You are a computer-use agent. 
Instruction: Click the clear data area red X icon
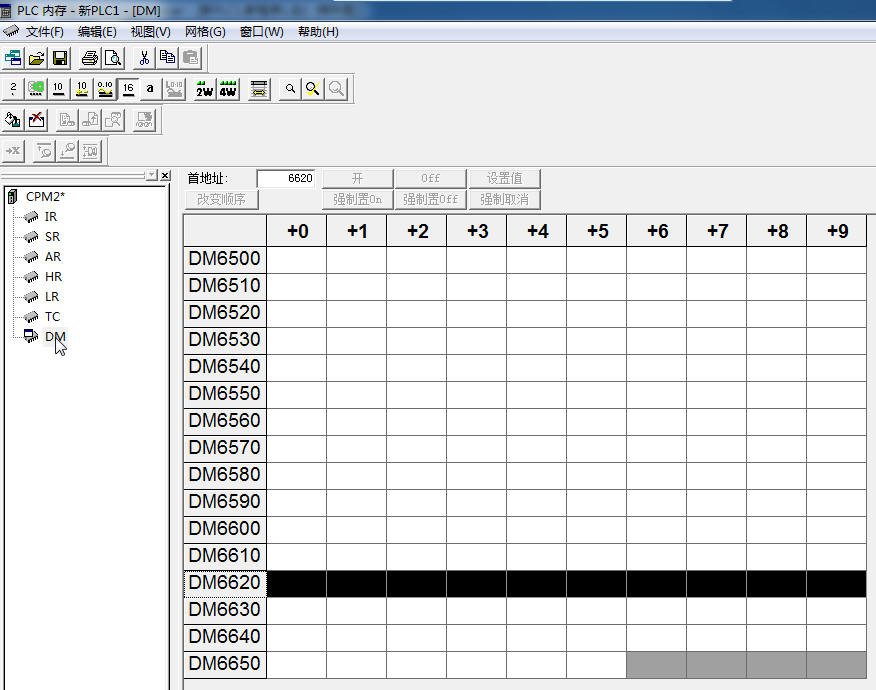point(37,120)
